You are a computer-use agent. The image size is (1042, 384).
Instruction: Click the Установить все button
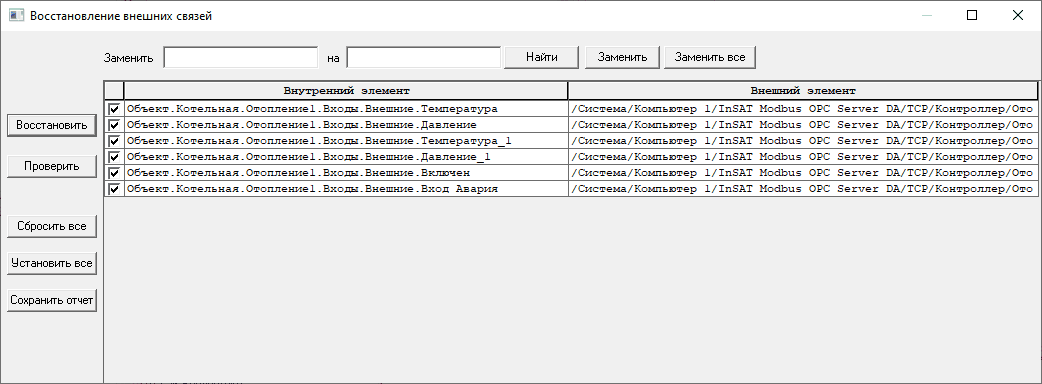tap(52, 263)
